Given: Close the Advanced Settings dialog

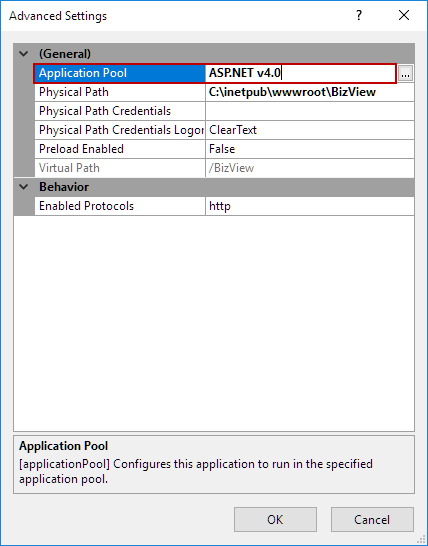Looking at the screenshot, I should pos(404,15).
